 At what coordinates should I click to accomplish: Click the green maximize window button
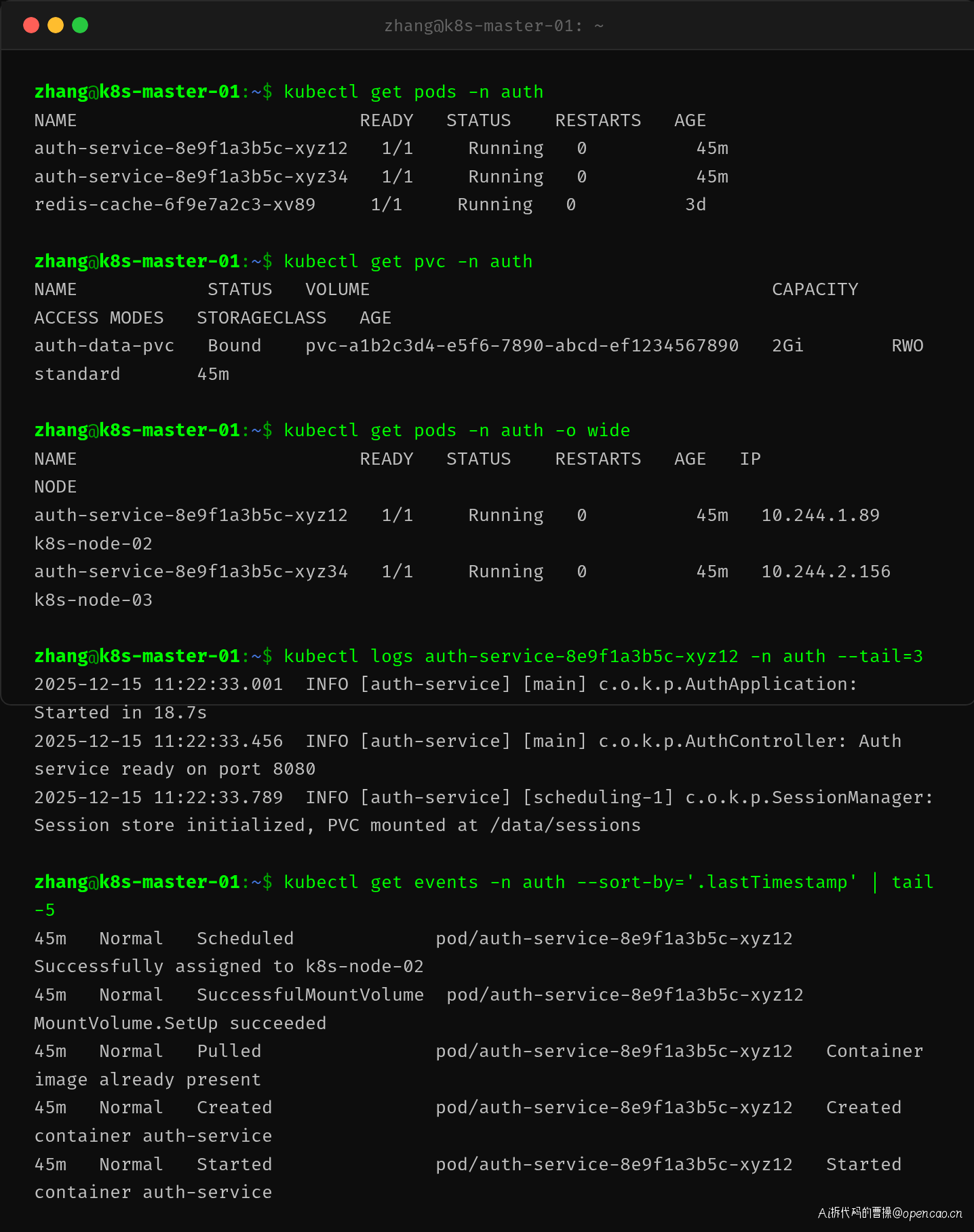80,25
